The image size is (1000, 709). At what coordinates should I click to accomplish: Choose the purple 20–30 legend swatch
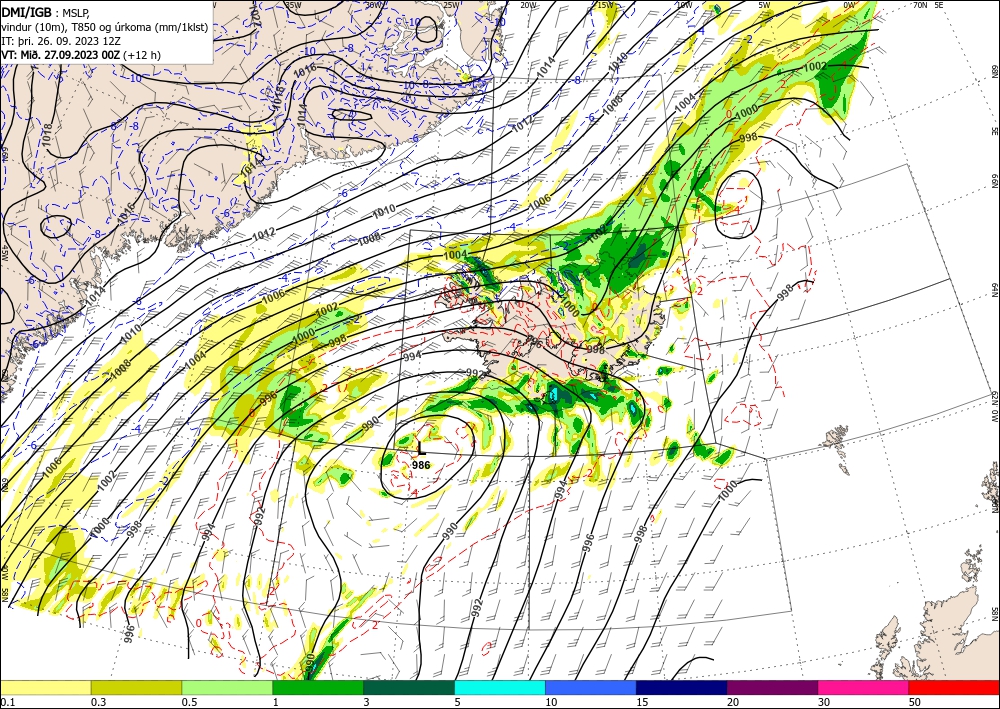point(772,687)
